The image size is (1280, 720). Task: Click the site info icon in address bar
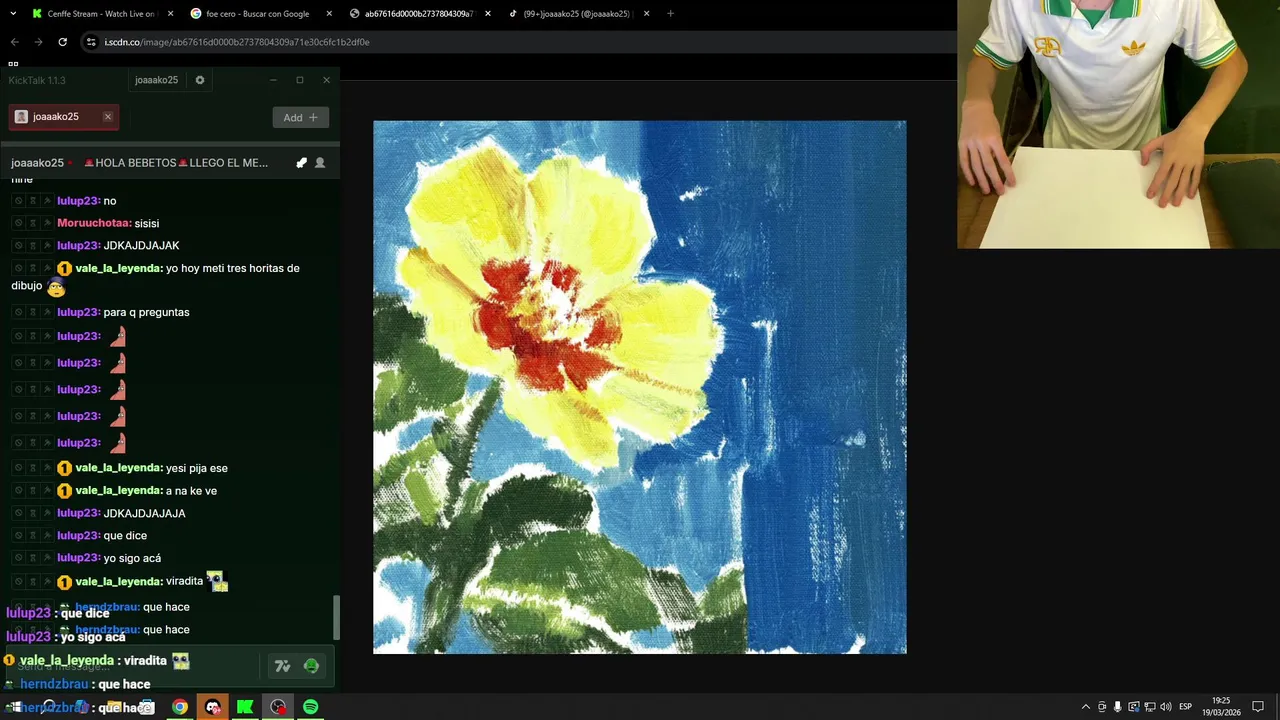click(91, 42)
